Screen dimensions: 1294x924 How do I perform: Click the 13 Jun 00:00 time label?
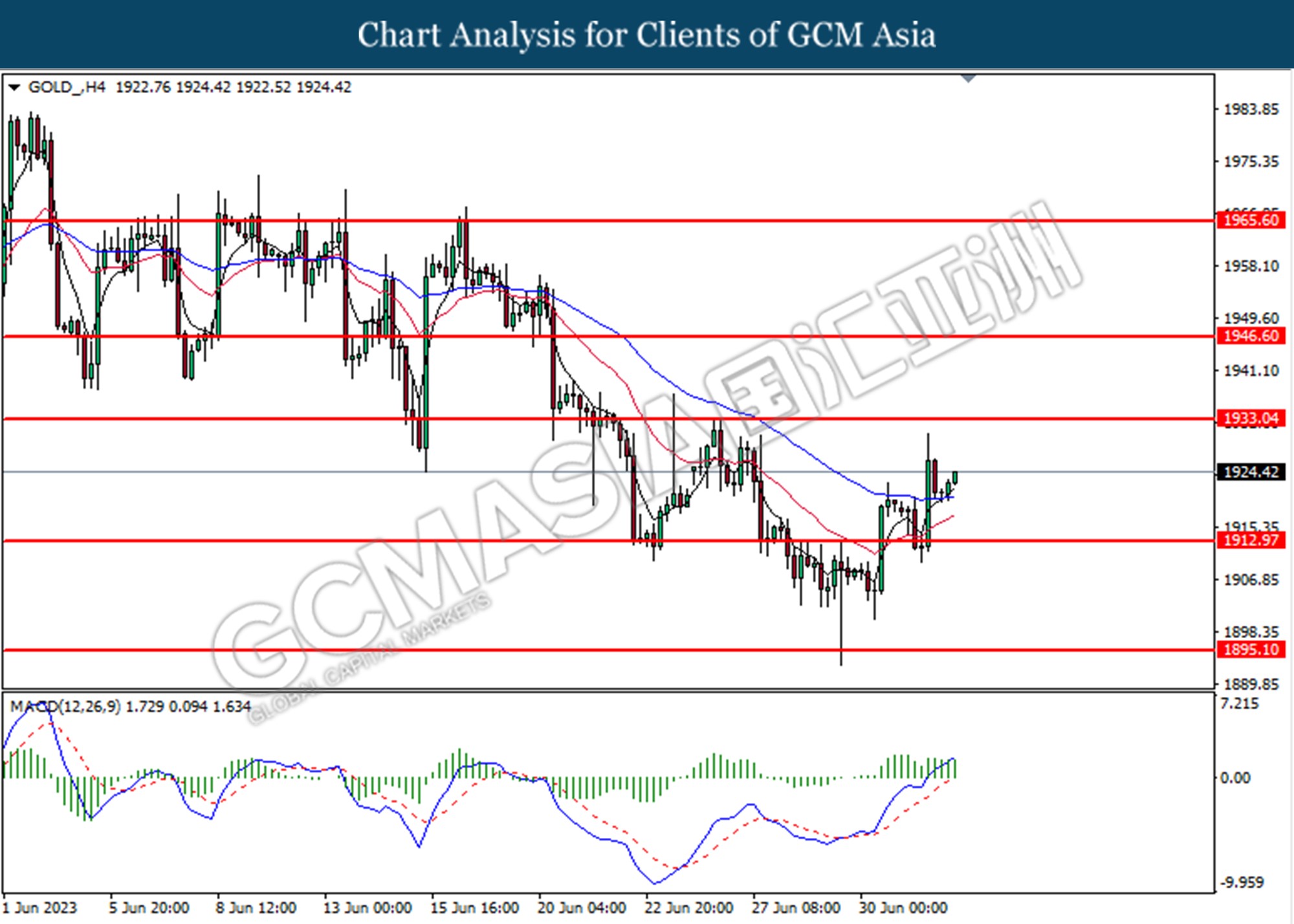(367, 908)
